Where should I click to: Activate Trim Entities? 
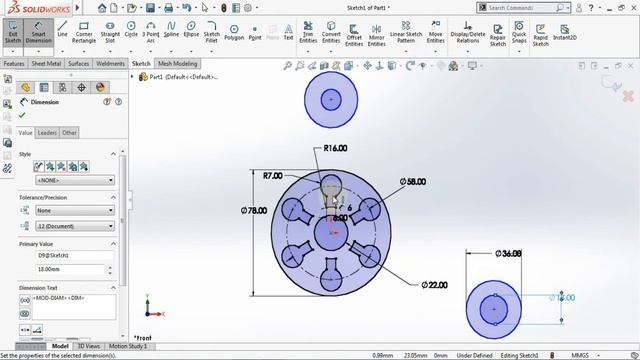tap(308, 32)
